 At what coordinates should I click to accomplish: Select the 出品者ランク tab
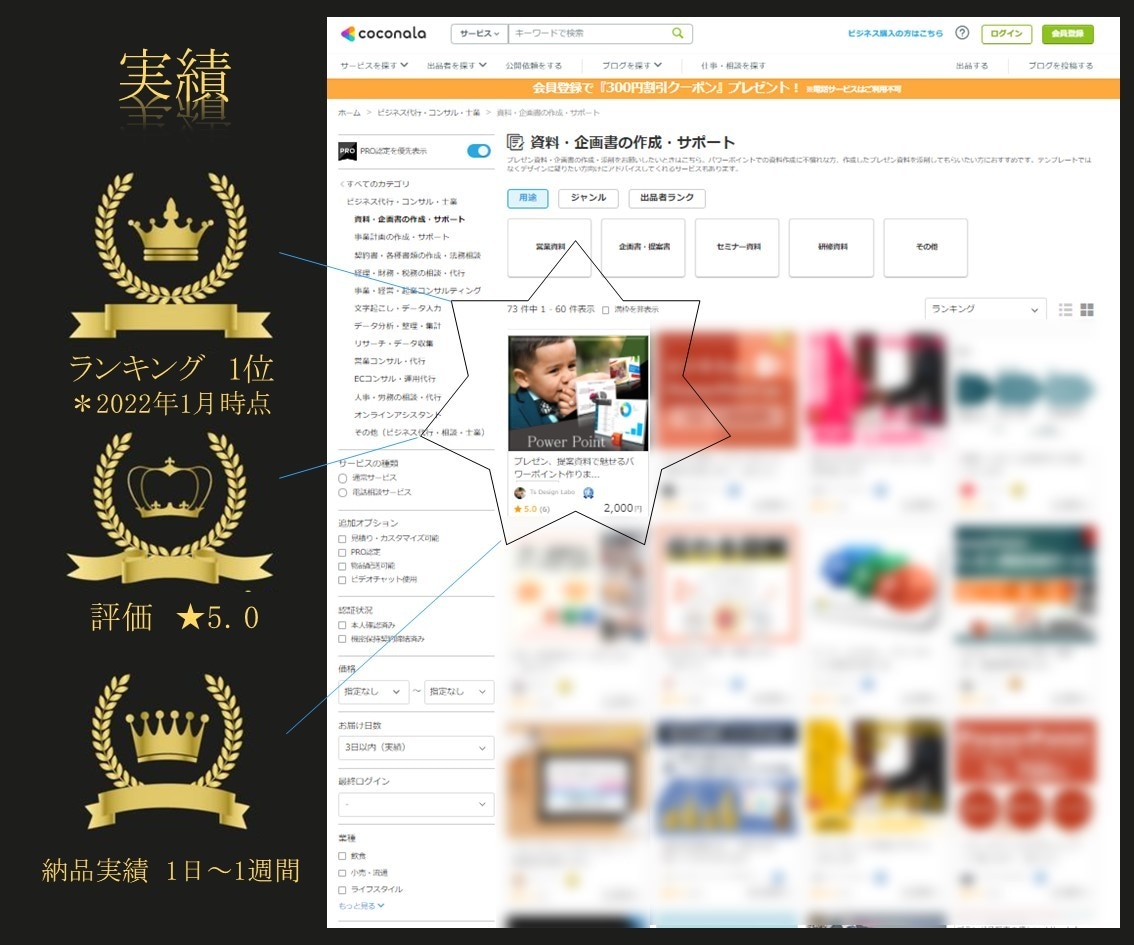pyautogui.click(x=667, y=198)
